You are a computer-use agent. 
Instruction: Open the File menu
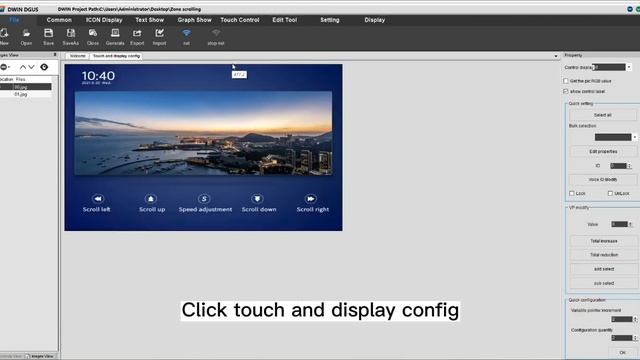14,20
